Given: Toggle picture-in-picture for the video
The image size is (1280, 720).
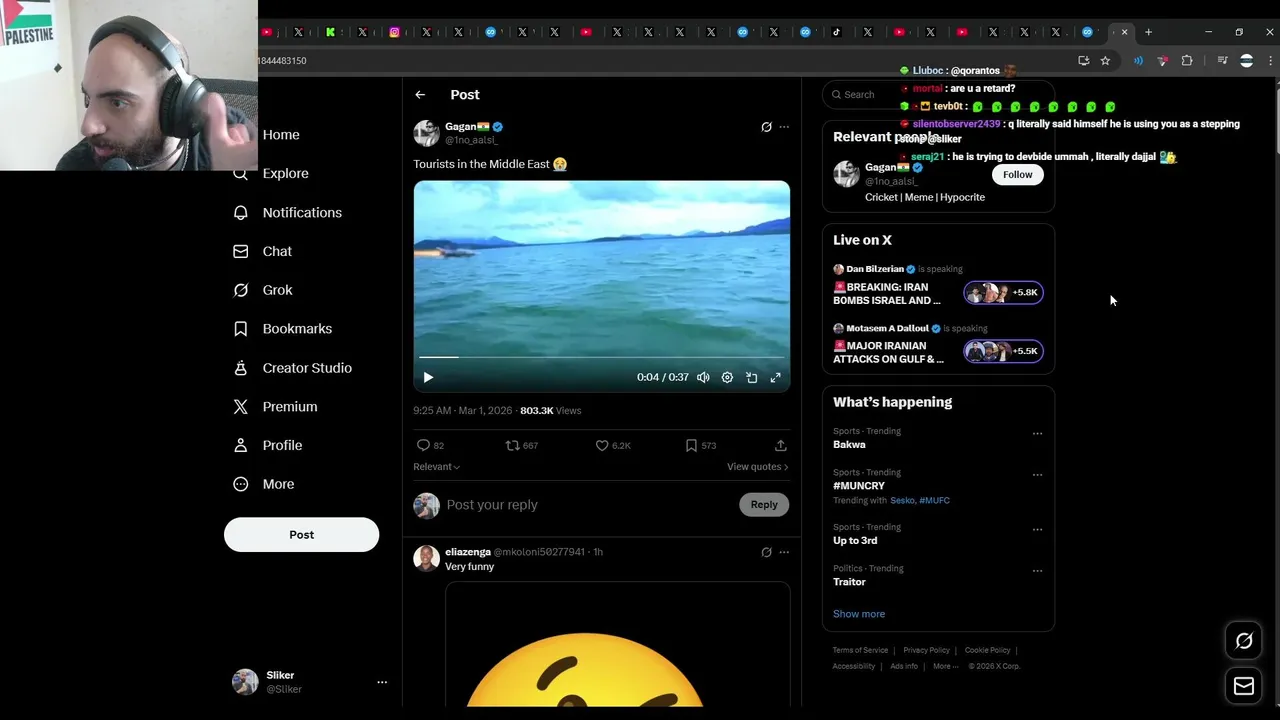Looking at the screenshot, I should pyautogui.click(x=751, y=377).
